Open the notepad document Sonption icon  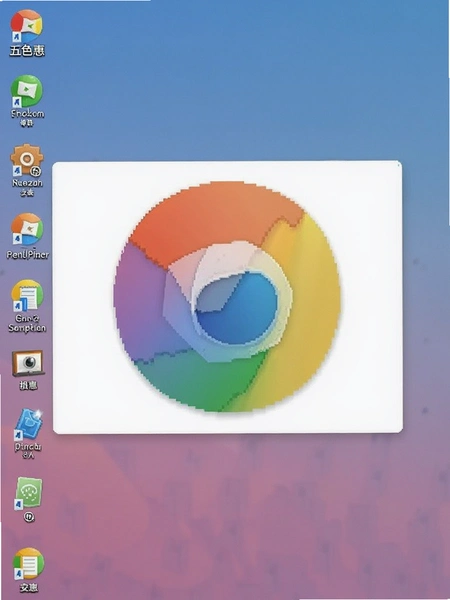(x=27, y=295)
